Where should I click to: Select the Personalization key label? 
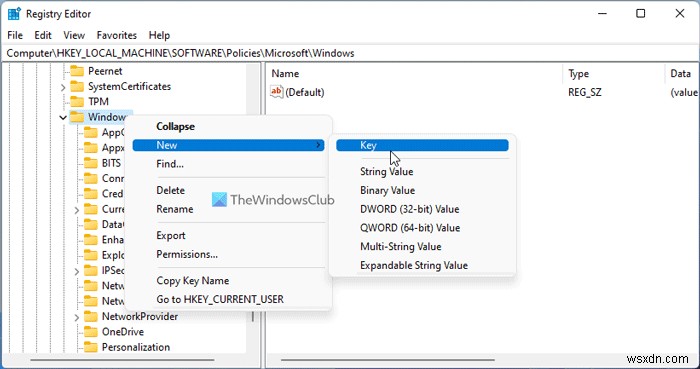(x=136, y=347)
